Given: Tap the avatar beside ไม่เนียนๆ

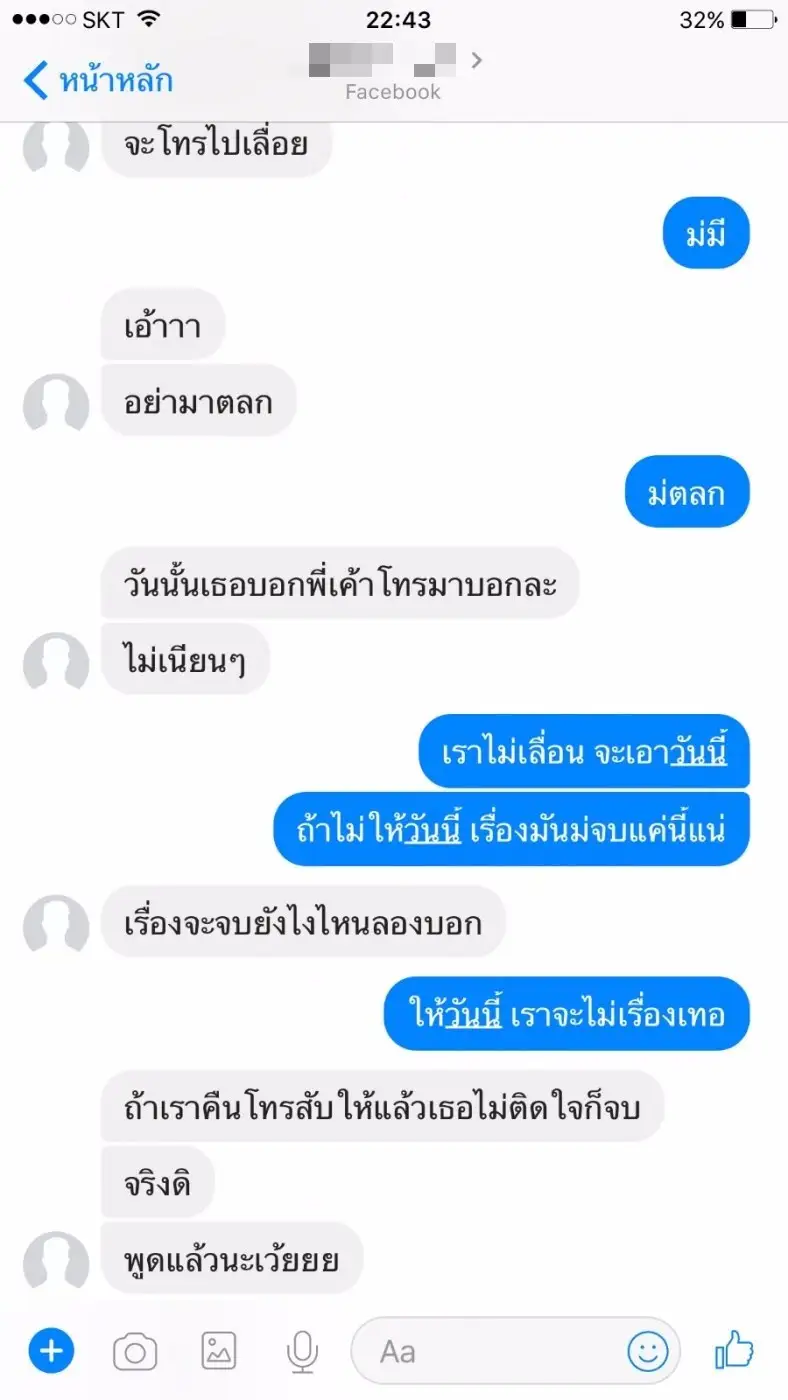Looking at the screenshot, I should point(56,661).
